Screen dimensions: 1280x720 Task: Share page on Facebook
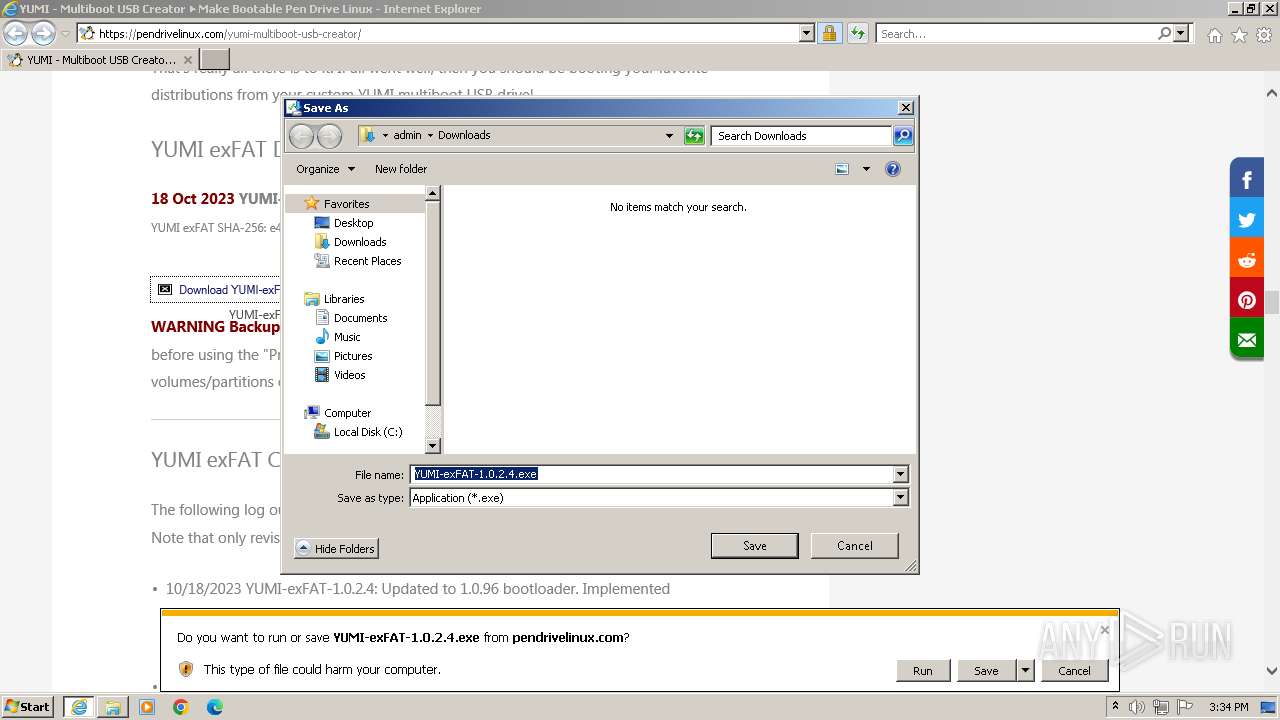click(x=1247, y=180)
